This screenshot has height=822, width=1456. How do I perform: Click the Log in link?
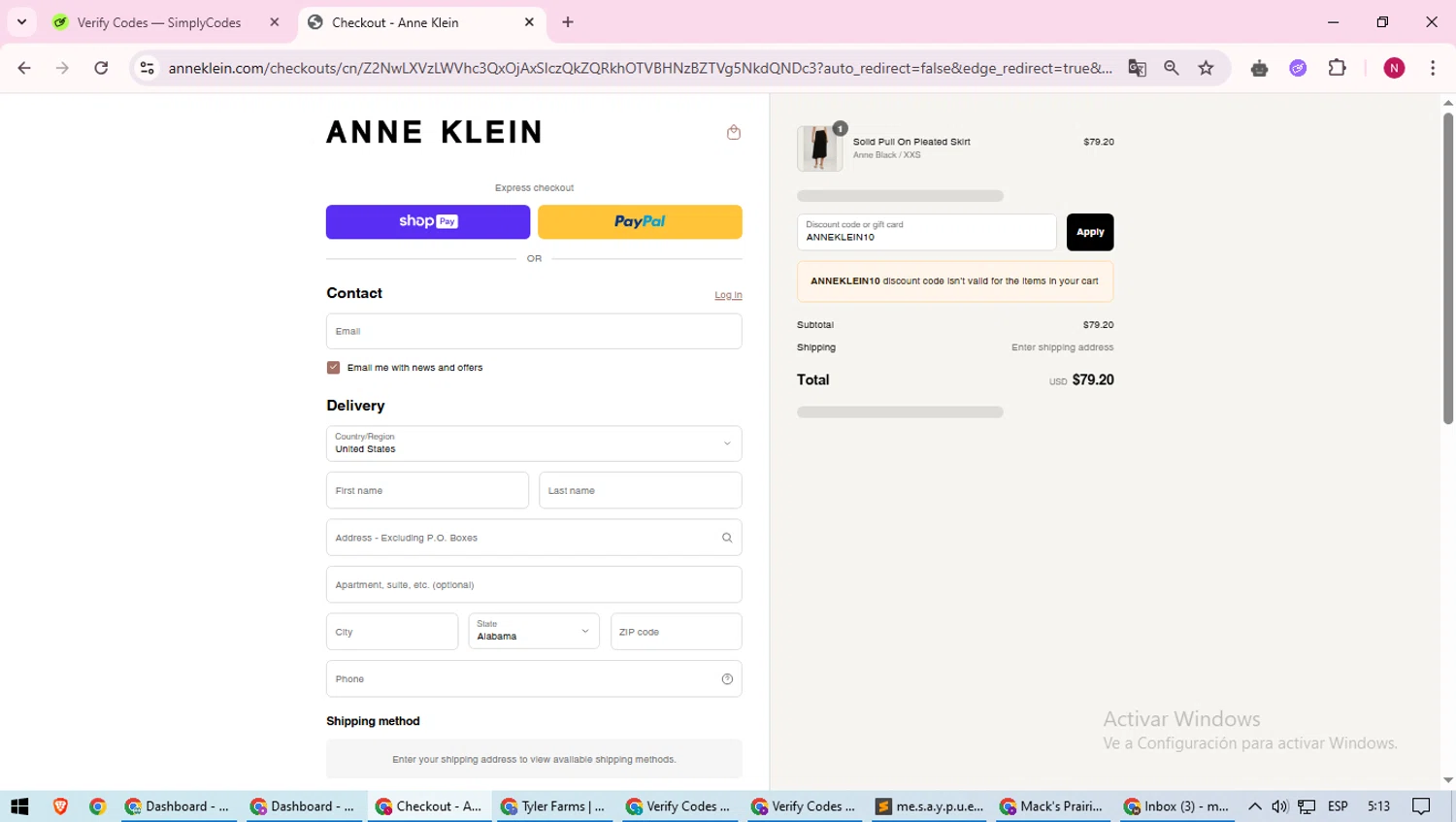tap(728, 295)
